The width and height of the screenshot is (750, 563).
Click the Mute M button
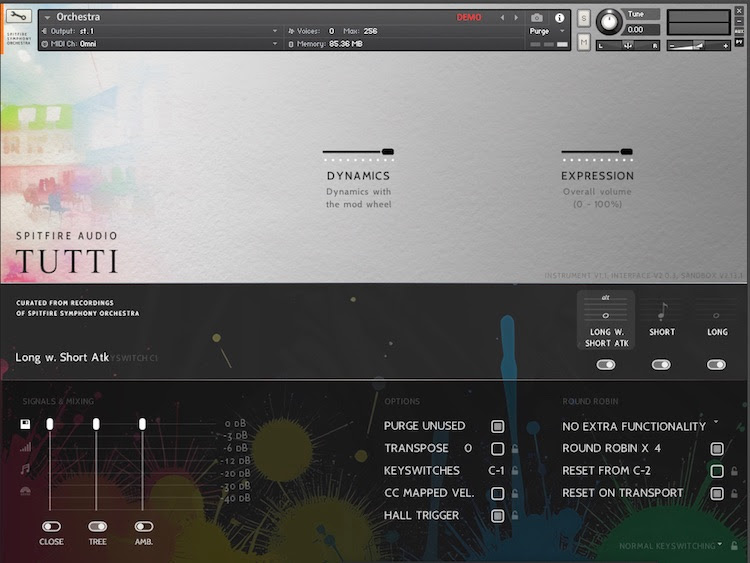coord(583,42)
